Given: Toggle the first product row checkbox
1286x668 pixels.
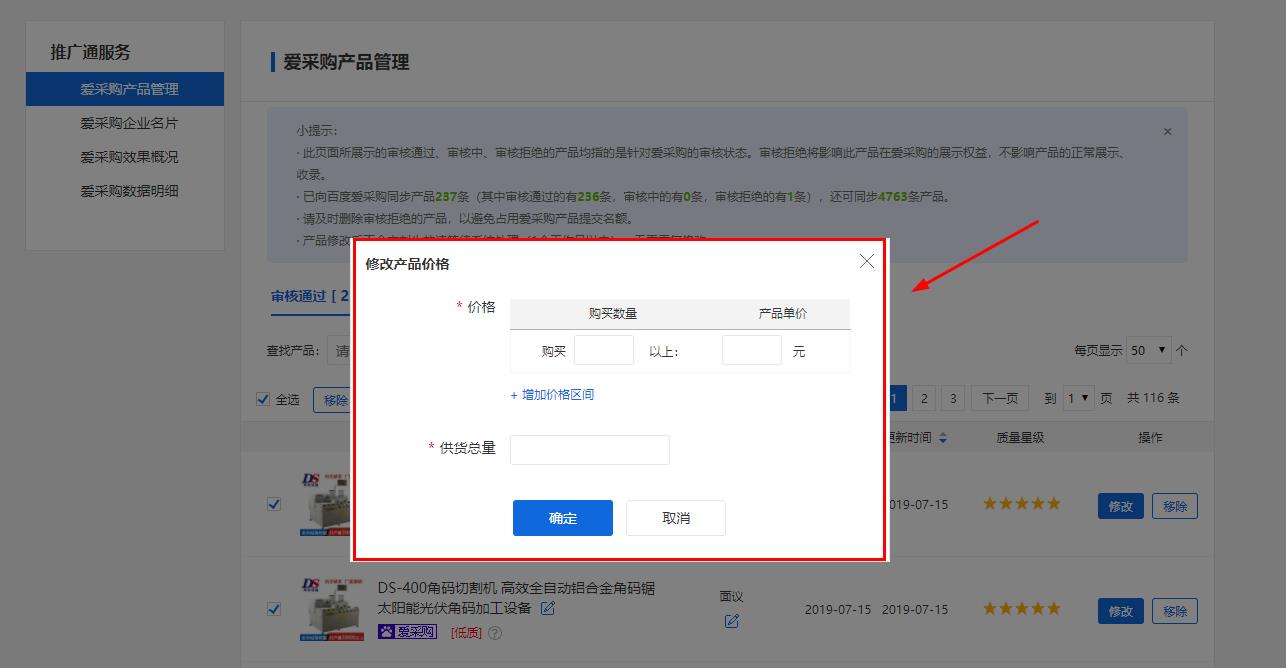Looking at the screenshot, I should click(274, 504).
